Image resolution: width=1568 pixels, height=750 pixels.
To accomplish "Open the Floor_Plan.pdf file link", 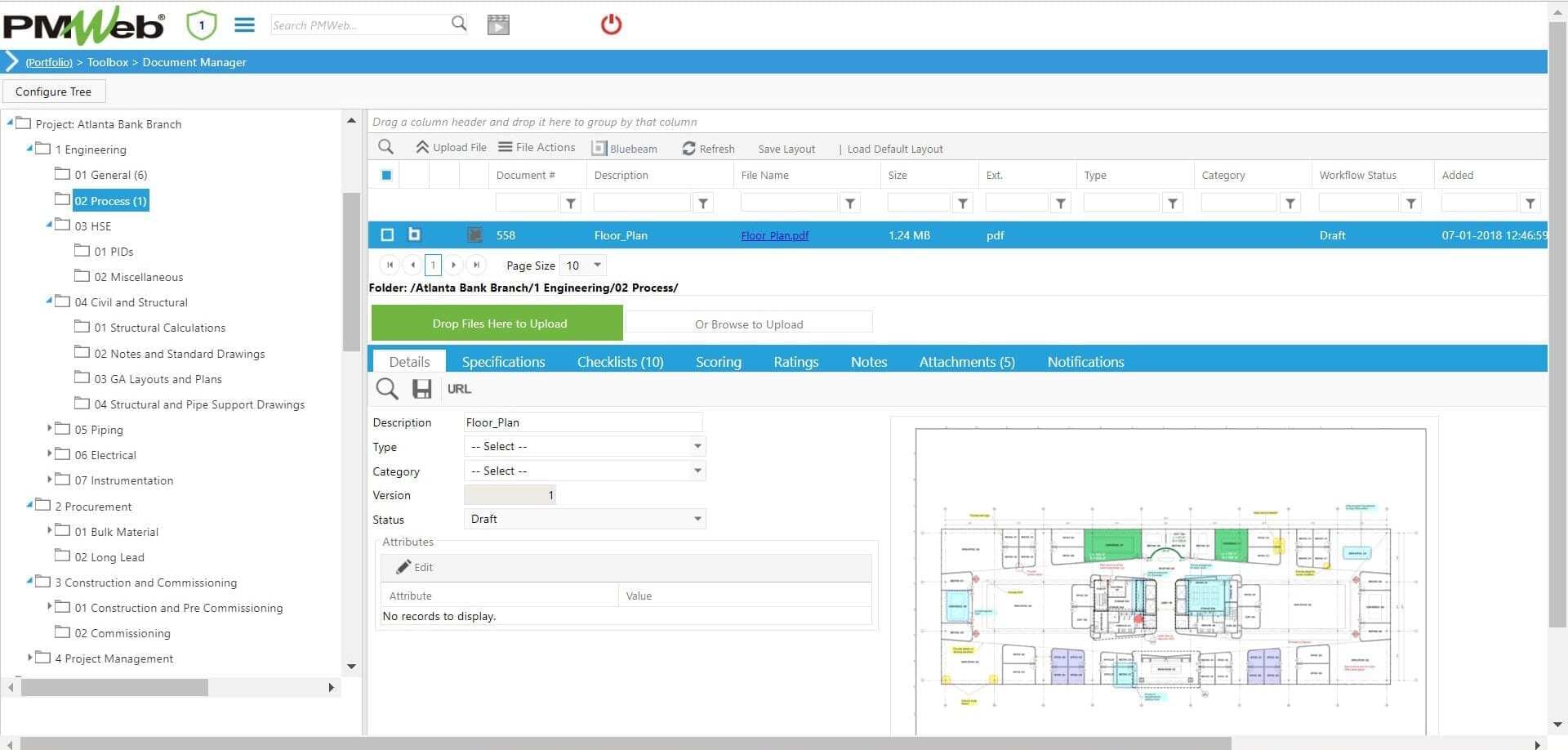I will [775, 235].
